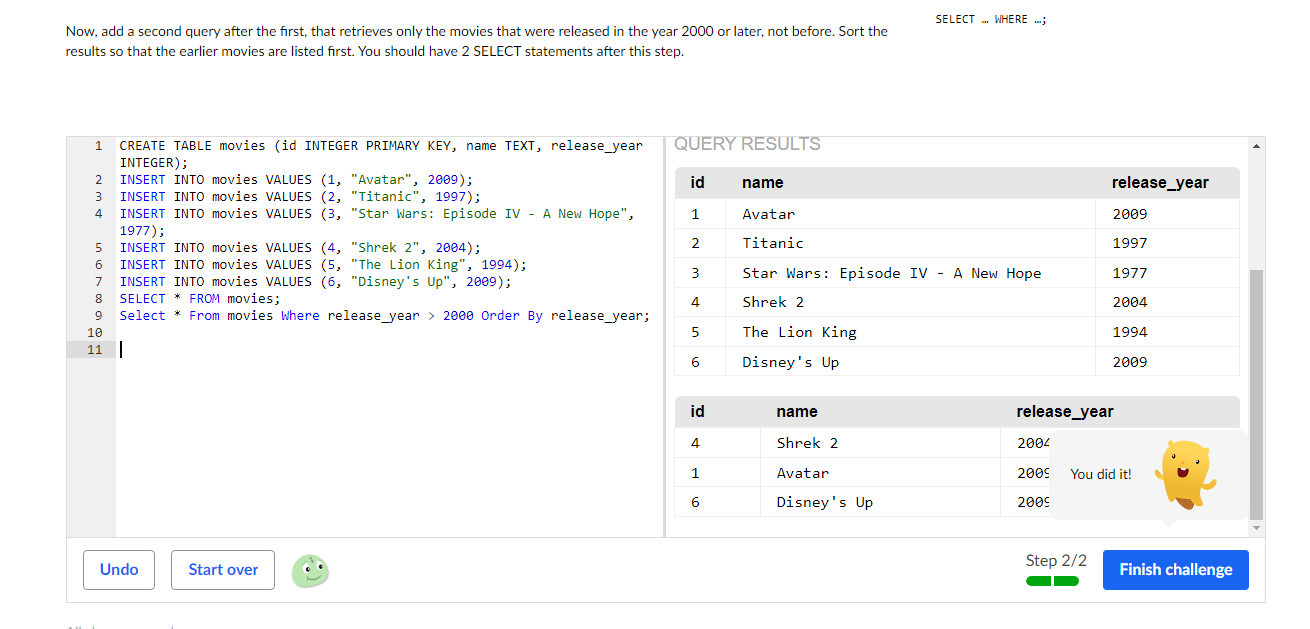Viewport: 1310px width, 629px height.
Task: Click the green Step 2/2 progress bar
Action: 1052,581
